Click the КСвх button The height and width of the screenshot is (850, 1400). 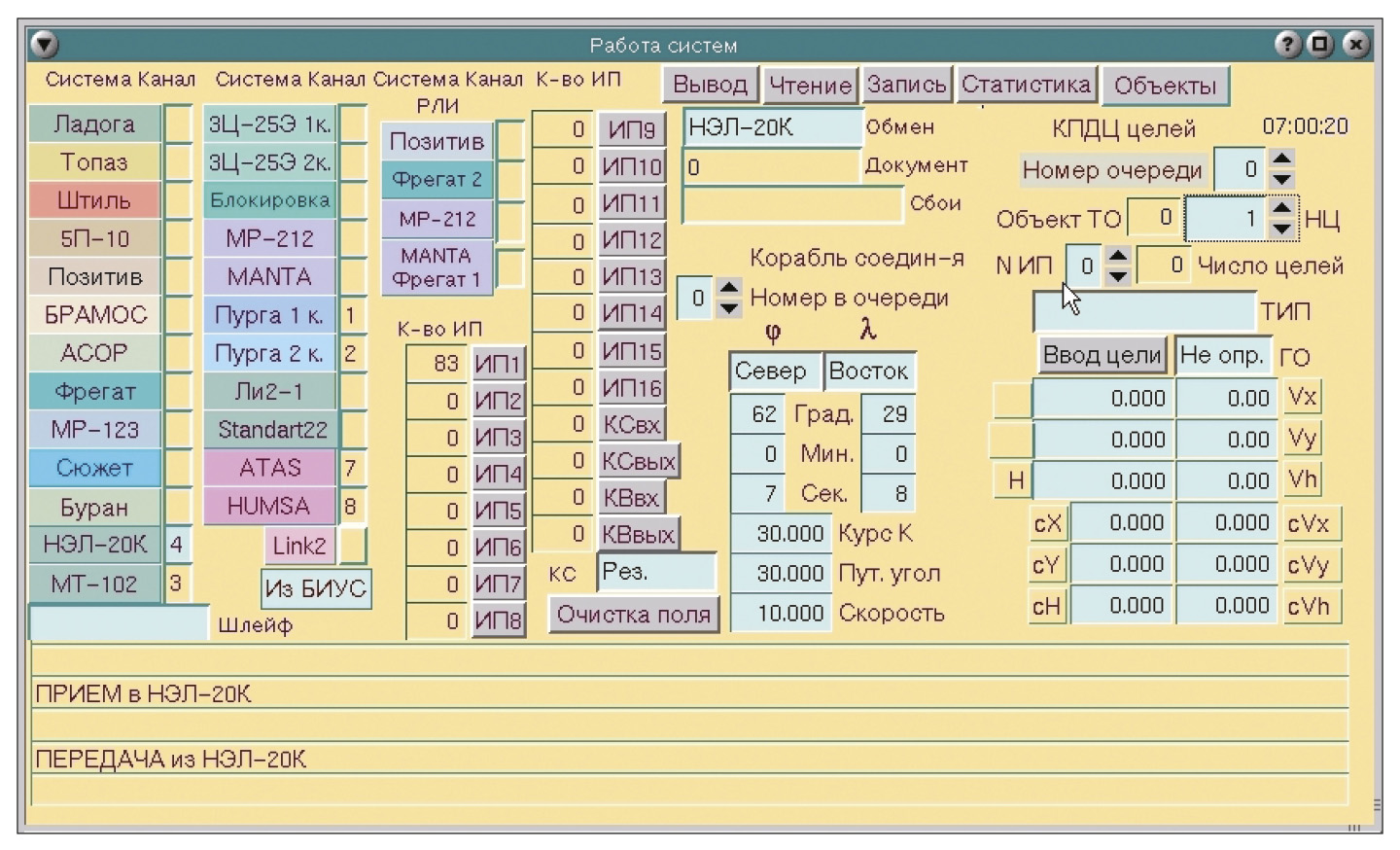click(x=631, y=424)
